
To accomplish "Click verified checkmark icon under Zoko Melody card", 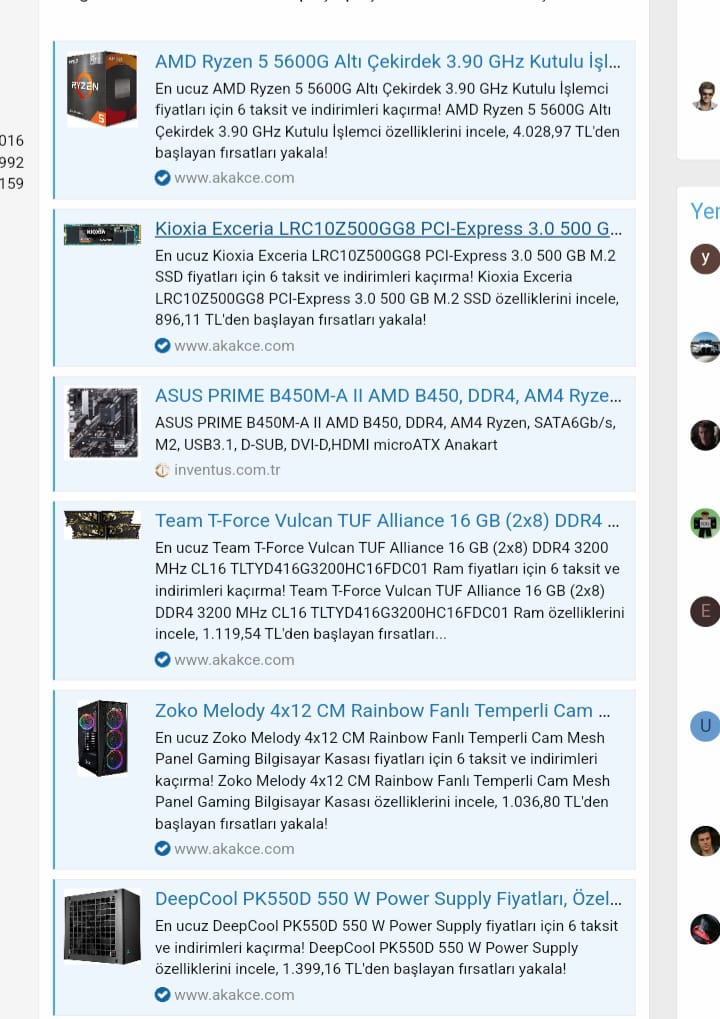I will pyautogui.click(x=162, y=849).
